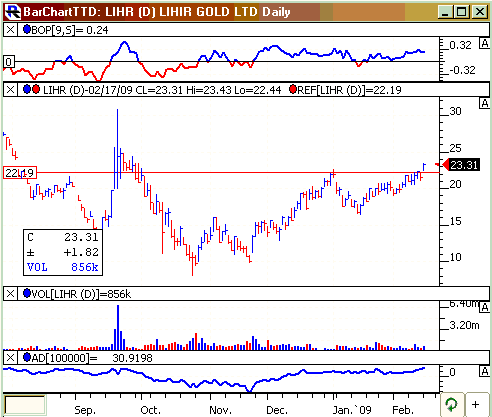Close the LIHR price chart pane
The height and width of the screenshot is (417, 492).
(10, 90)
